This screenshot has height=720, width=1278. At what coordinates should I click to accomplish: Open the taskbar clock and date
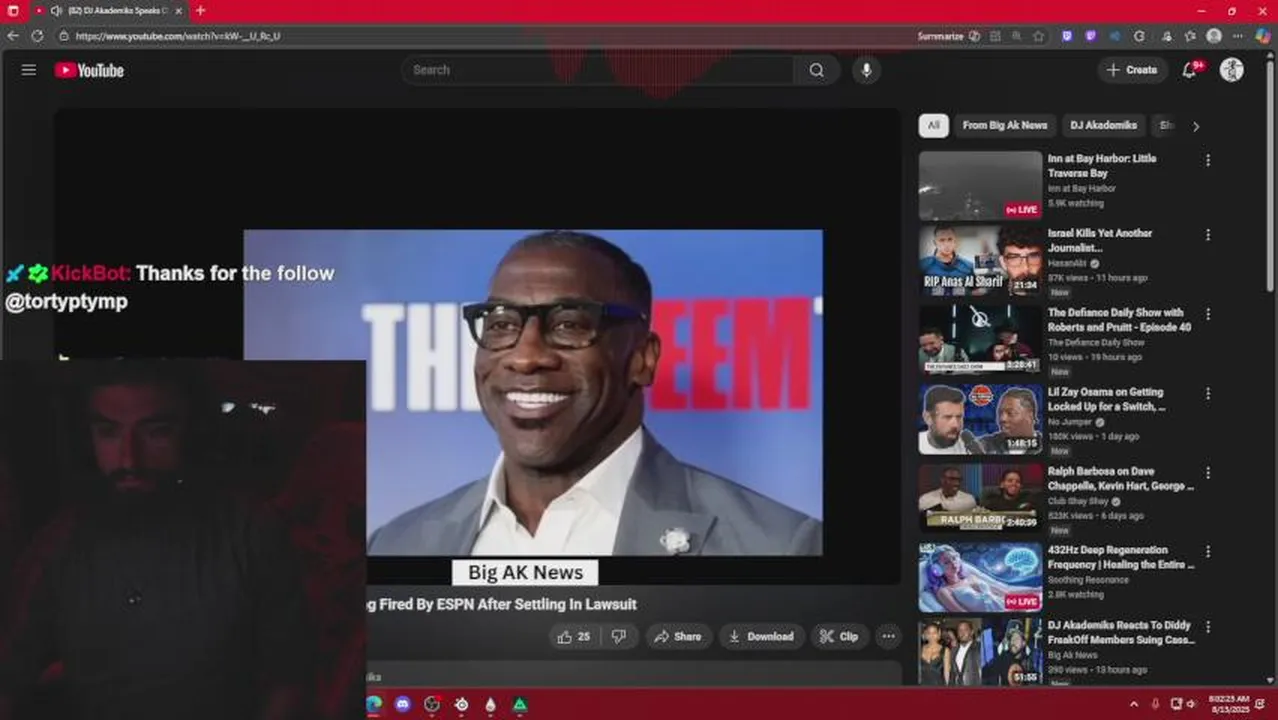point(1228,704)
